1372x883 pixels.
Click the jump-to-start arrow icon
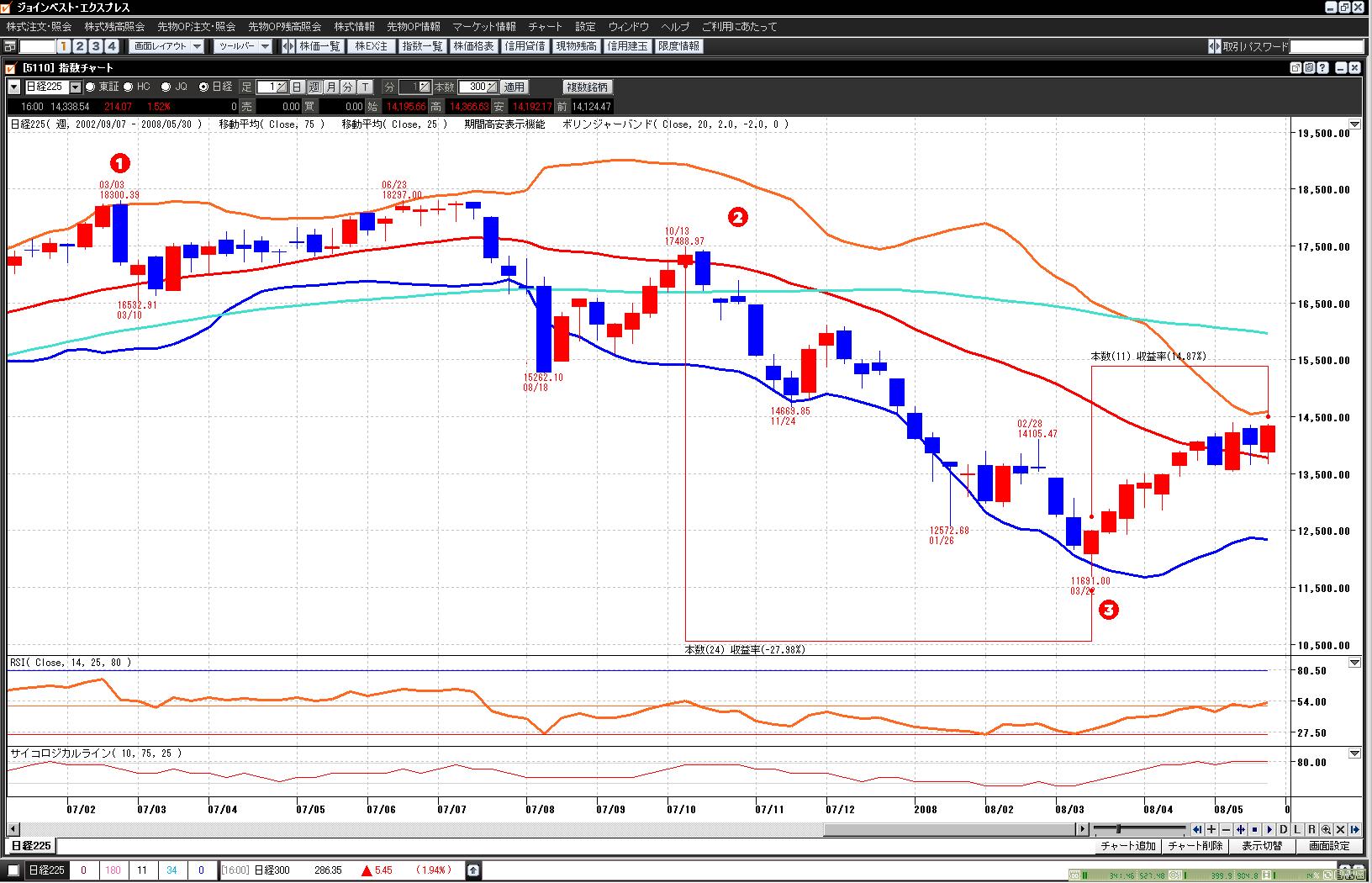tap(1197, 829)
